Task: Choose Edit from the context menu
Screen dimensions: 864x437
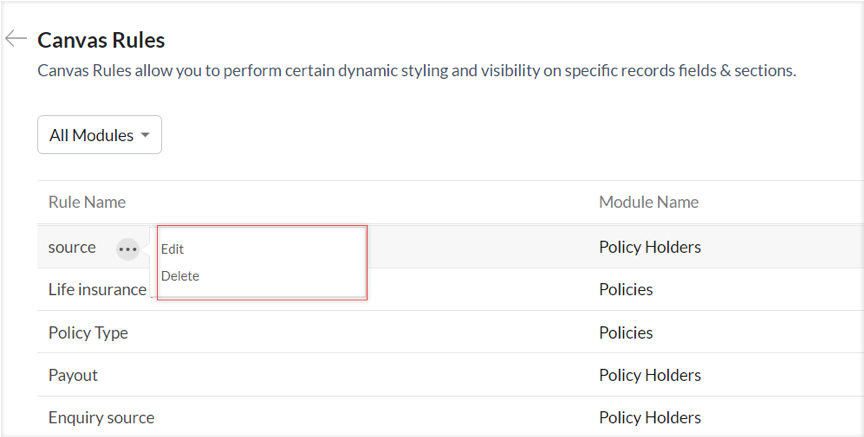Action: click(173, 249)
